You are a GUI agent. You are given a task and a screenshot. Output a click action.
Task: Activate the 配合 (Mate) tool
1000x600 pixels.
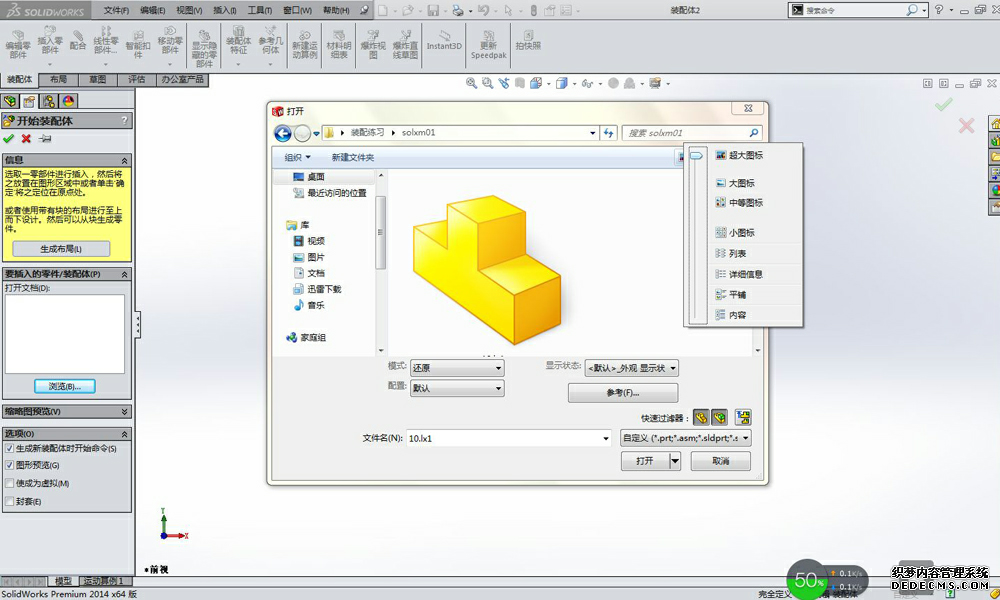(78, 41)
